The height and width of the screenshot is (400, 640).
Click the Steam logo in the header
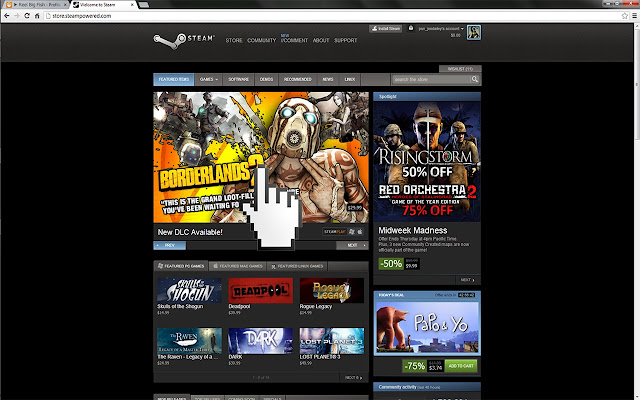click(184, 40)
